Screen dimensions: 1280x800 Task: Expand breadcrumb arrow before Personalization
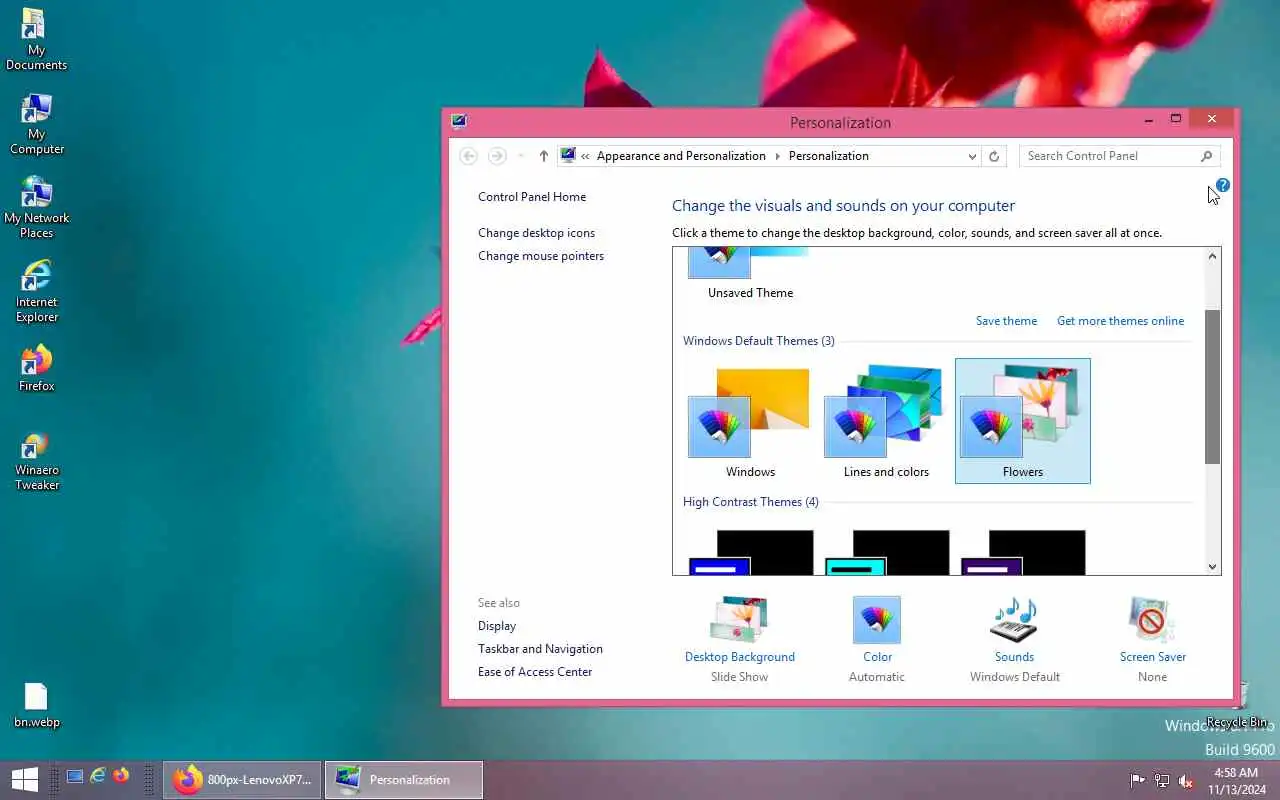[777, 156]
